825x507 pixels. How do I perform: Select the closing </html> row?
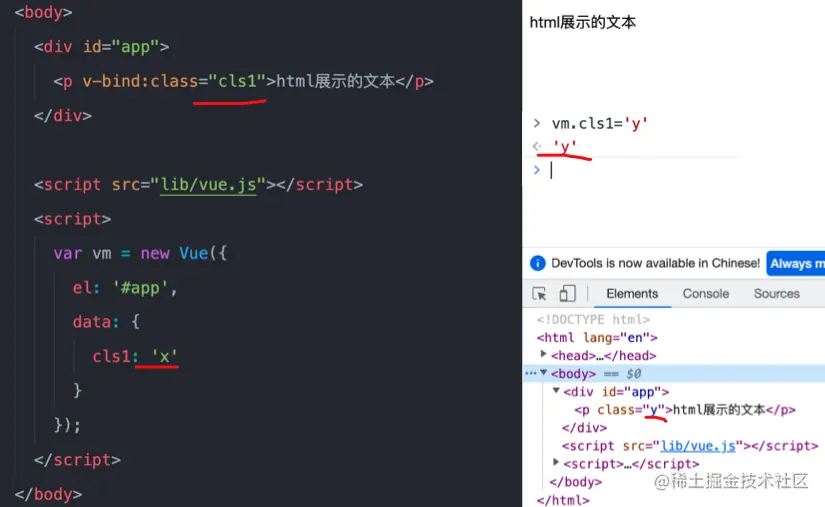click(563, 500)
